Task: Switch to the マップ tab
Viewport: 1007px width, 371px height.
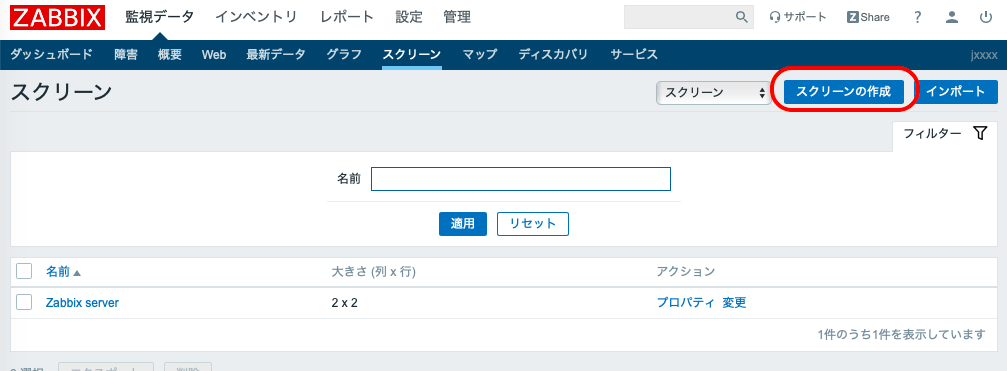Action: 480,55
